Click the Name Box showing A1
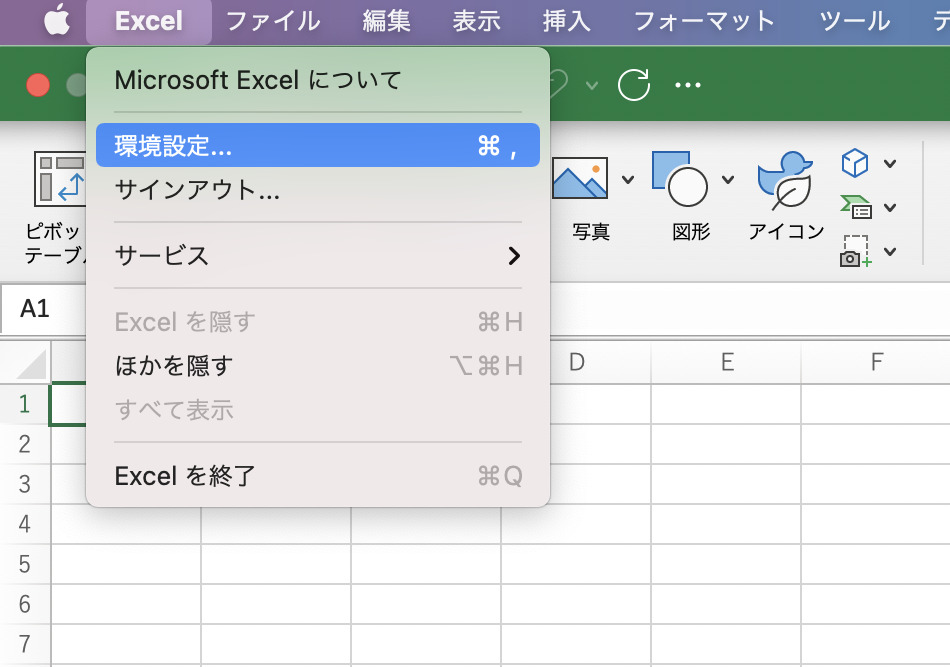This screenshot has width=950, height=667. coord(44,308)
